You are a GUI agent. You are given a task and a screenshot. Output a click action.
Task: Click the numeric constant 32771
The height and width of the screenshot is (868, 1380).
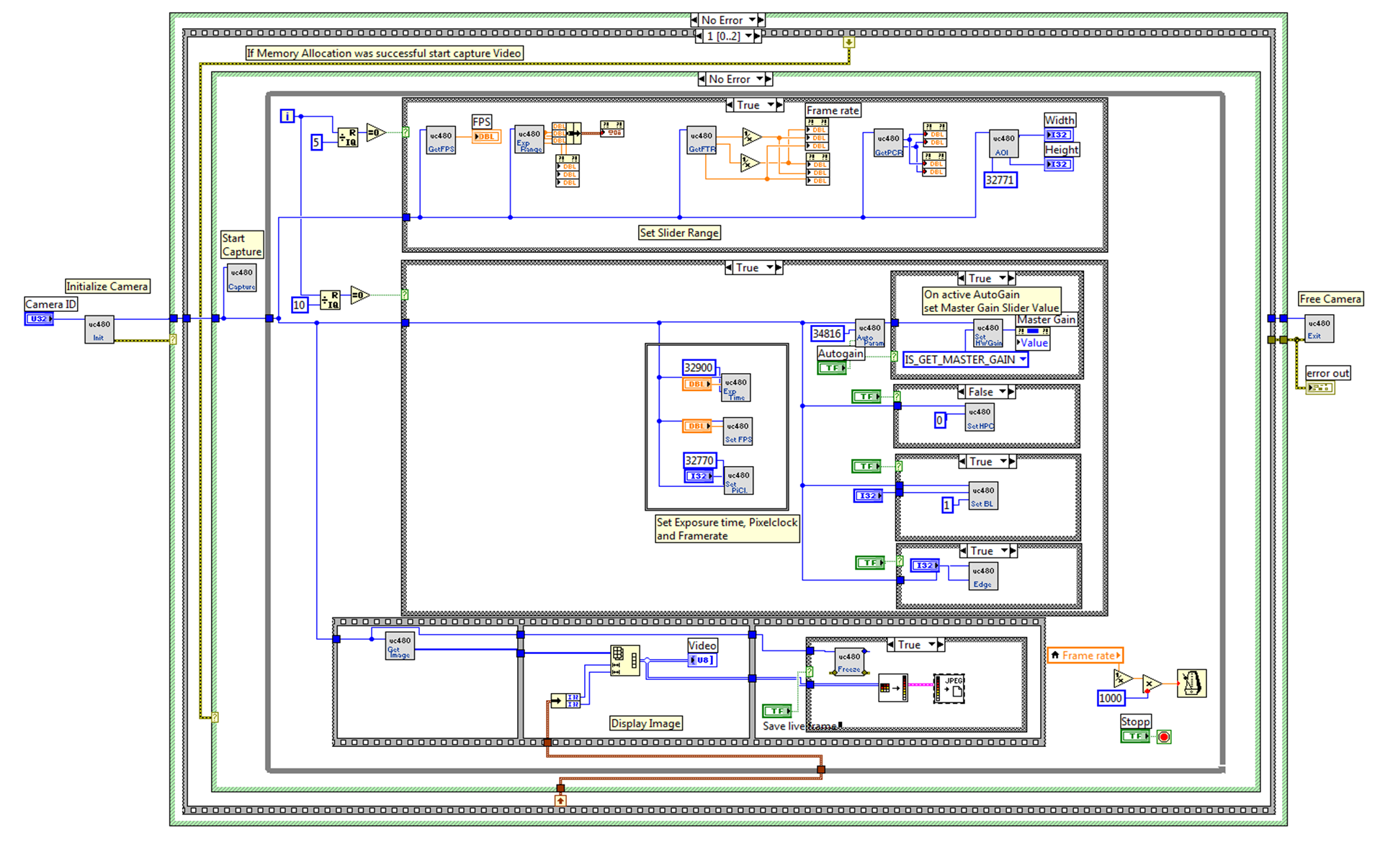pos(1000,180)
